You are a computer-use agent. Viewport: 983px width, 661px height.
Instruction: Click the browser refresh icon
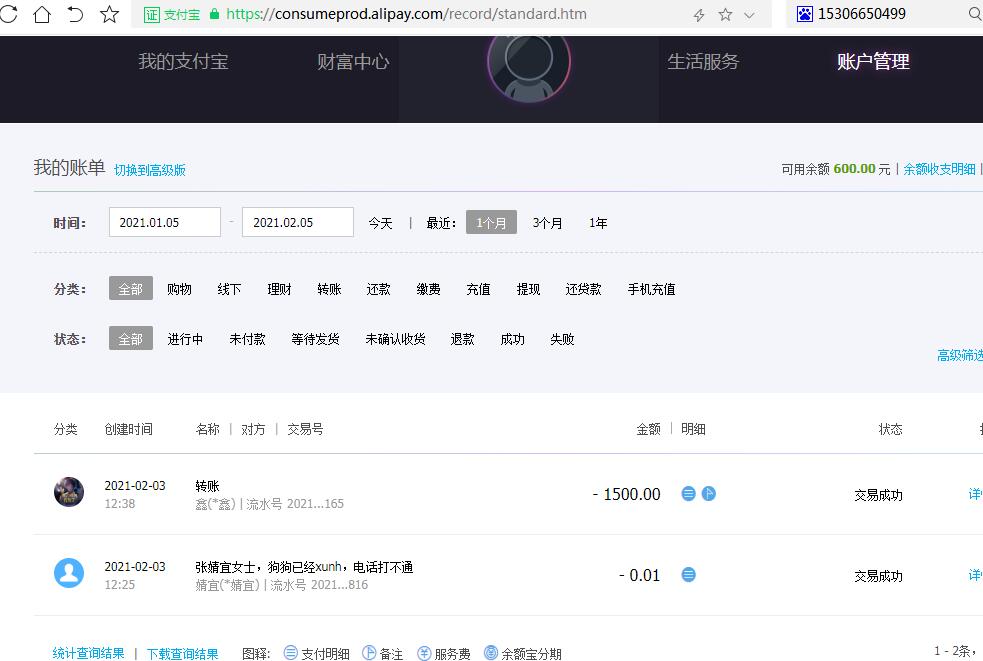click(8, 14)
